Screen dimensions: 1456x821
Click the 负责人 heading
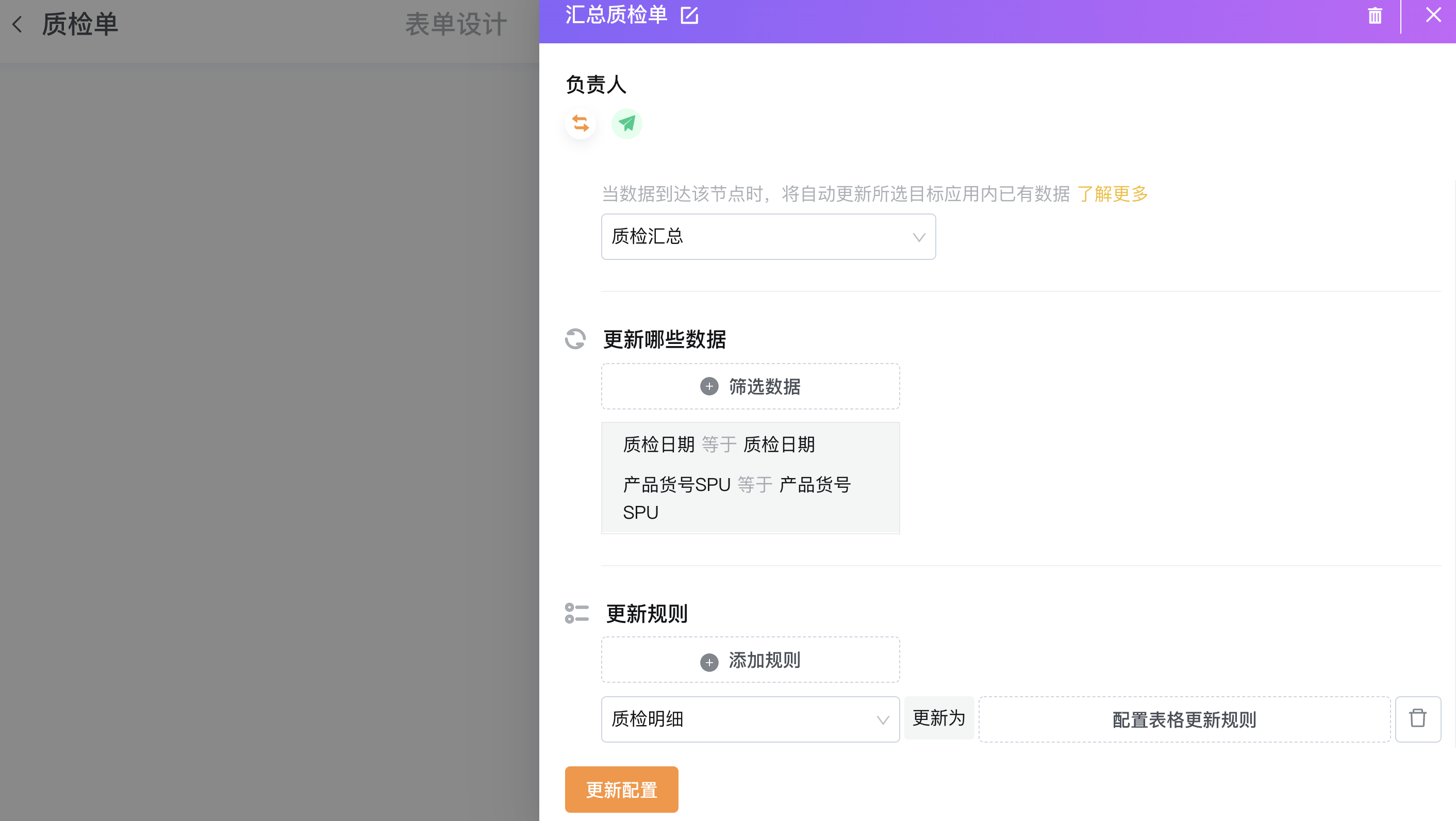tap(595, 85)
